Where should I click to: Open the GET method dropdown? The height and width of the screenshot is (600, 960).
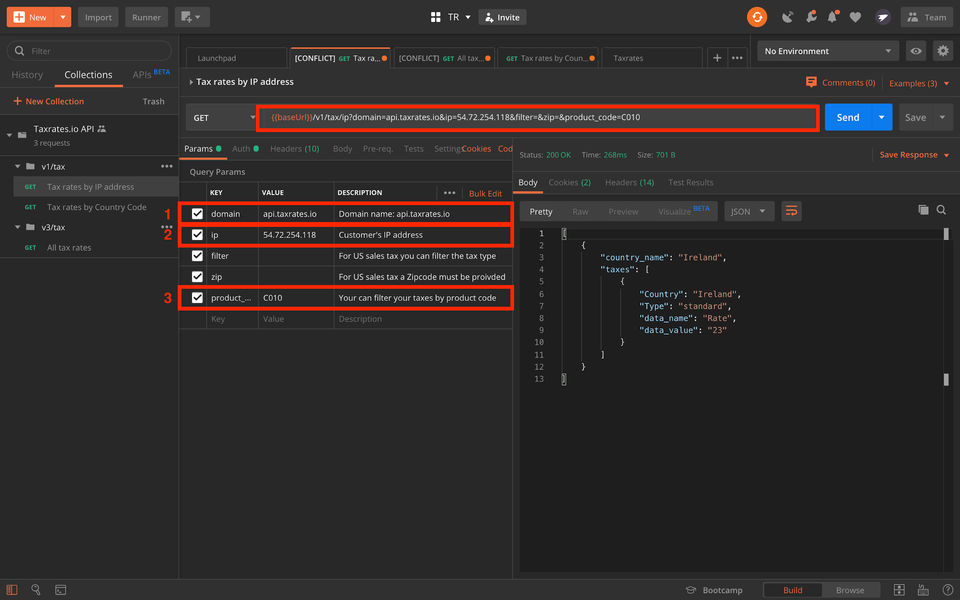click(222, 118)
